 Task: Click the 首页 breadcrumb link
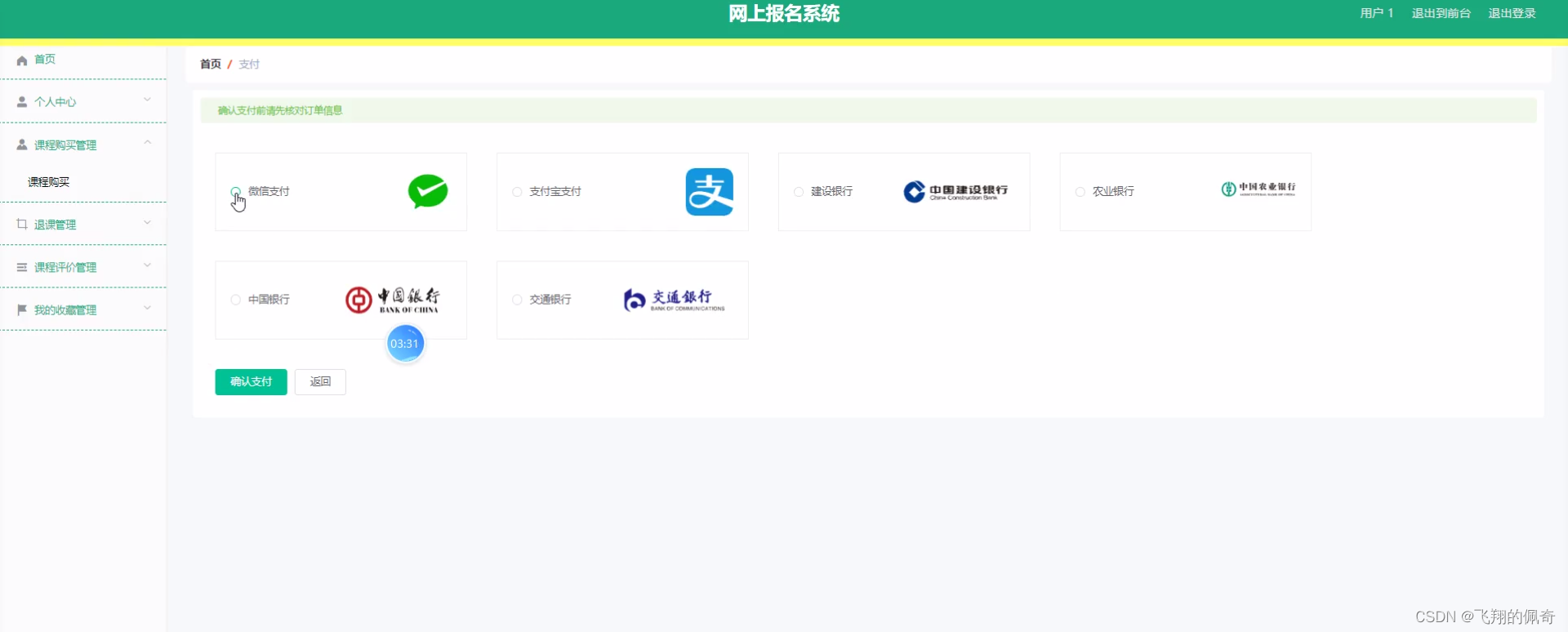pyautogui.click(x=211, y=64)
